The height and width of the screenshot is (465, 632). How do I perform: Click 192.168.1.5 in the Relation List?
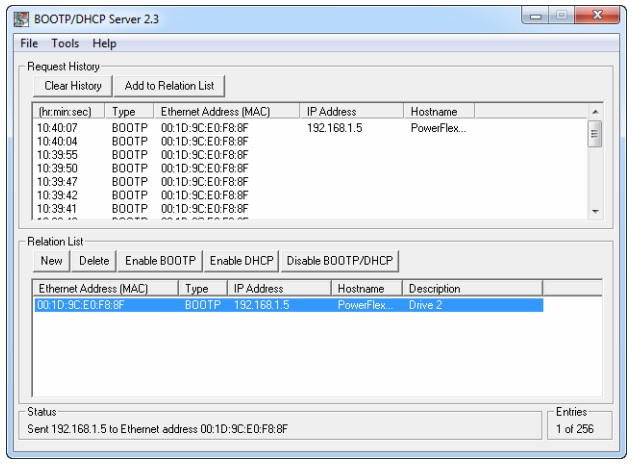point(262,305)
